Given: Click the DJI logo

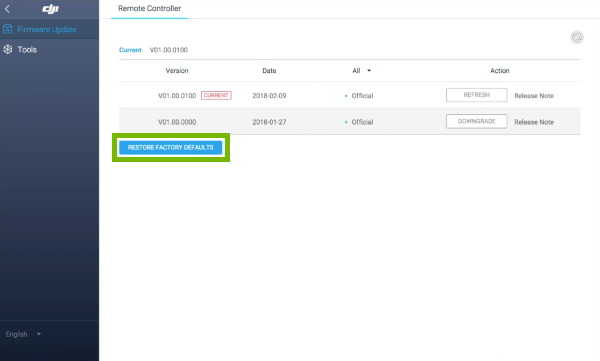Looking at the screenshot, I should click(x=50, y=9).
